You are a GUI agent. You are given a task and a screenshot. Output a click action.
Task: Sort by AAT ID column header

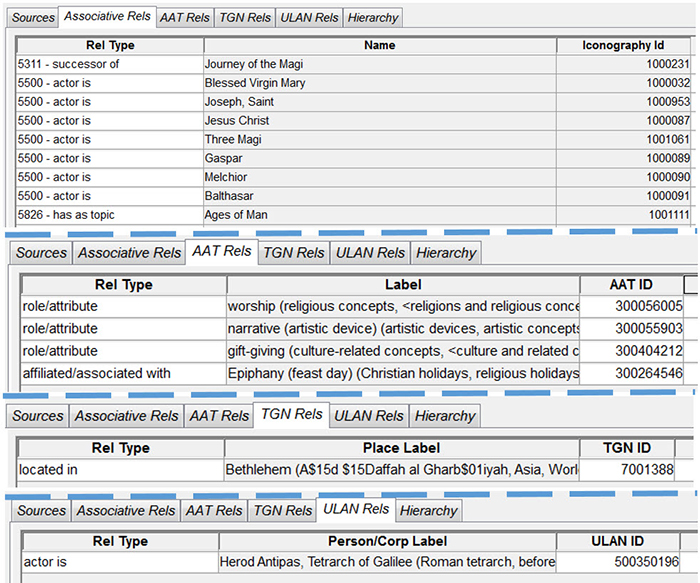tap(631, 285)
